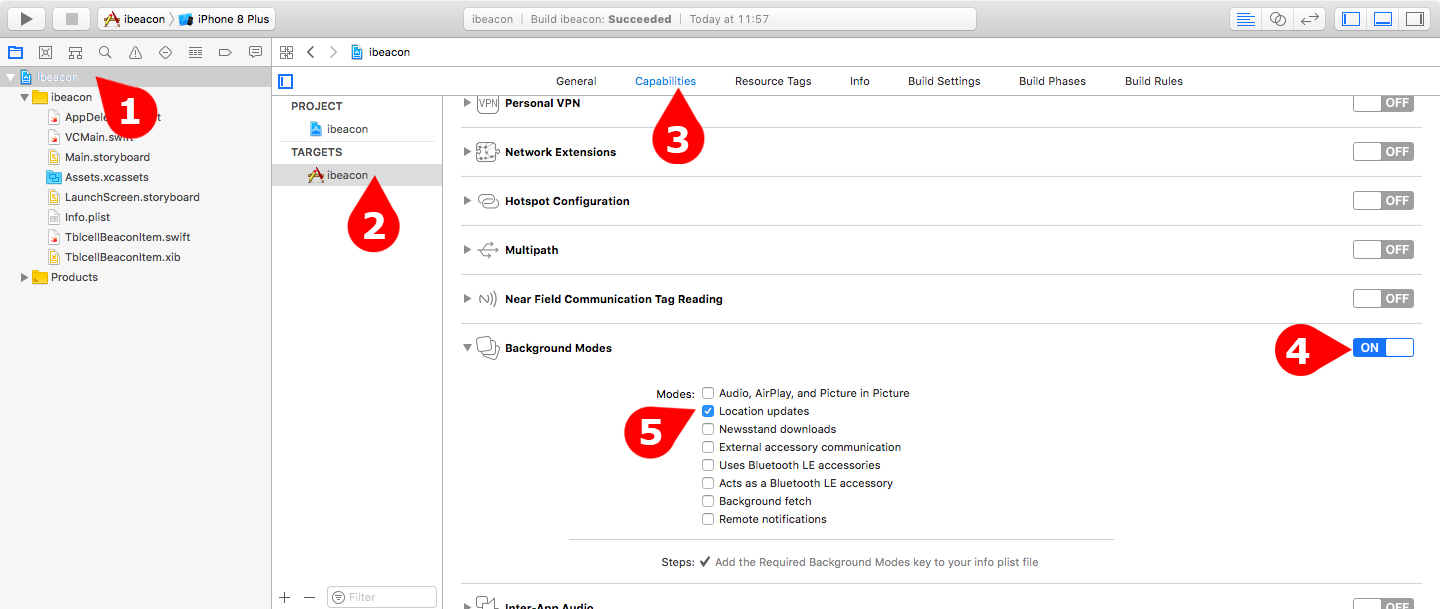The width and height of the screenshot is (1440, 609).
Task: Expand Products folder
Action: 25,277
